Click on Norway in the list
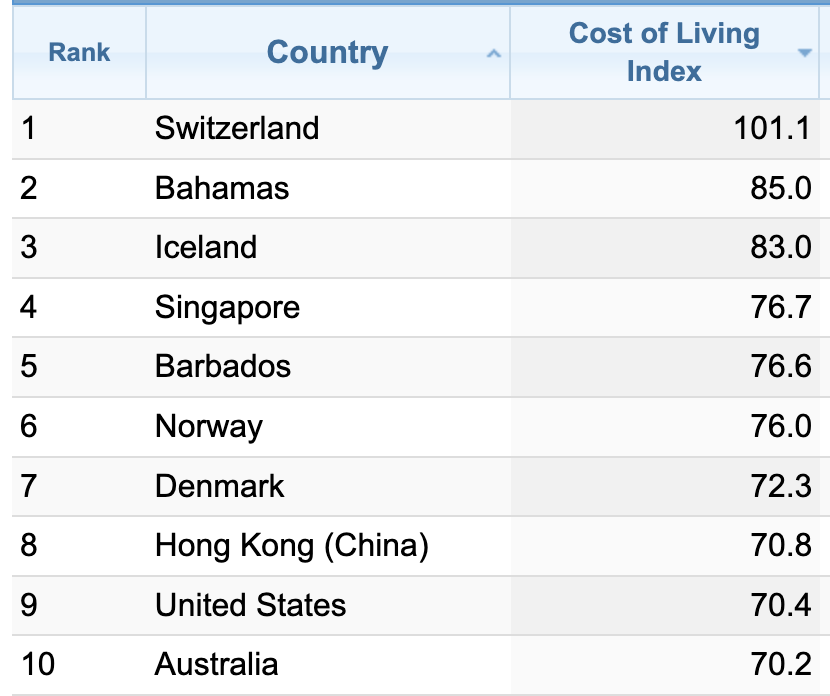 pyautogui.click(x=209, y=426)
